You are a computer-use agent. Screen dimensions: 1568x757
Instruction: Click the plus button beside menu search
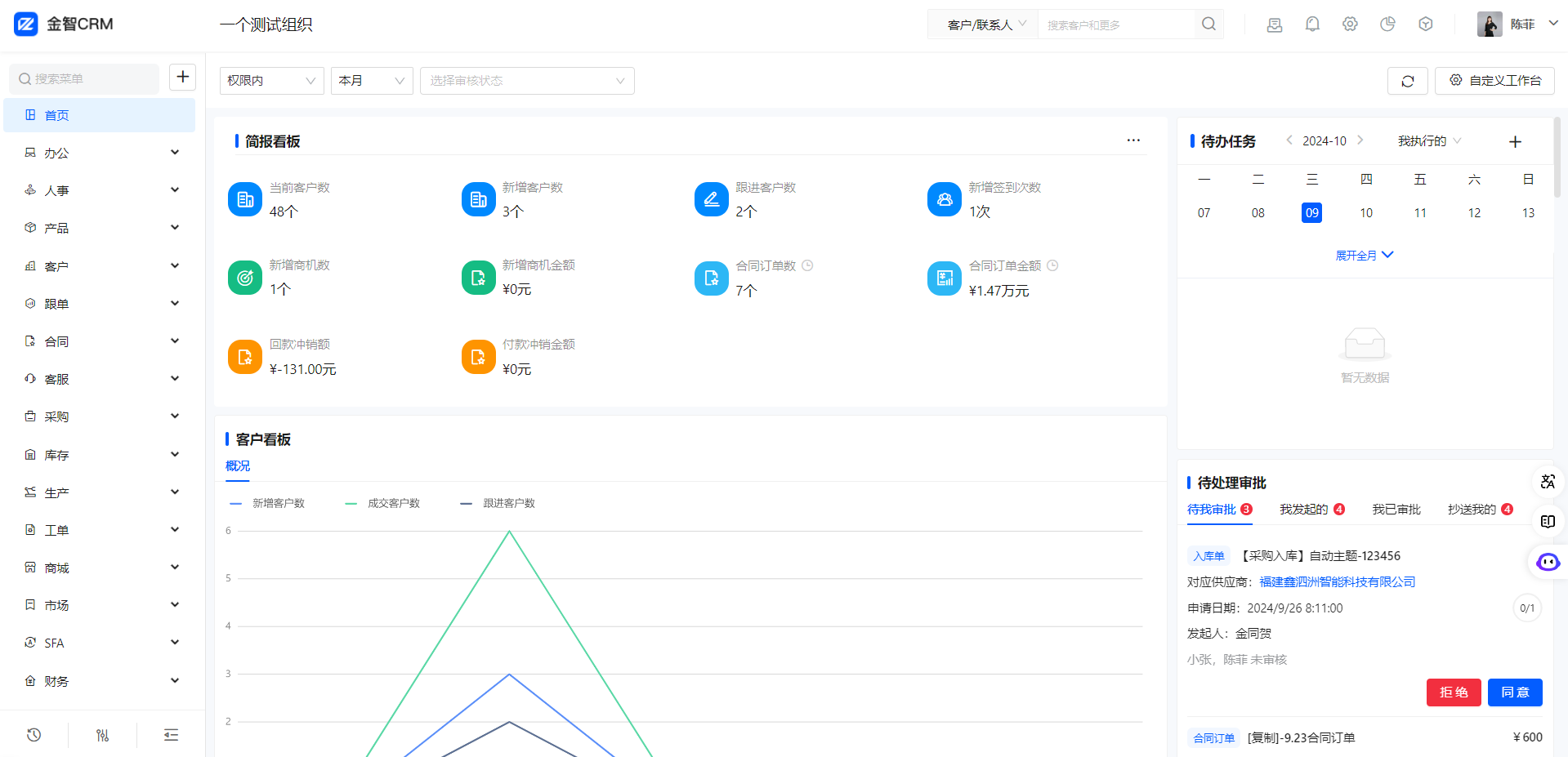pos(182,78)
